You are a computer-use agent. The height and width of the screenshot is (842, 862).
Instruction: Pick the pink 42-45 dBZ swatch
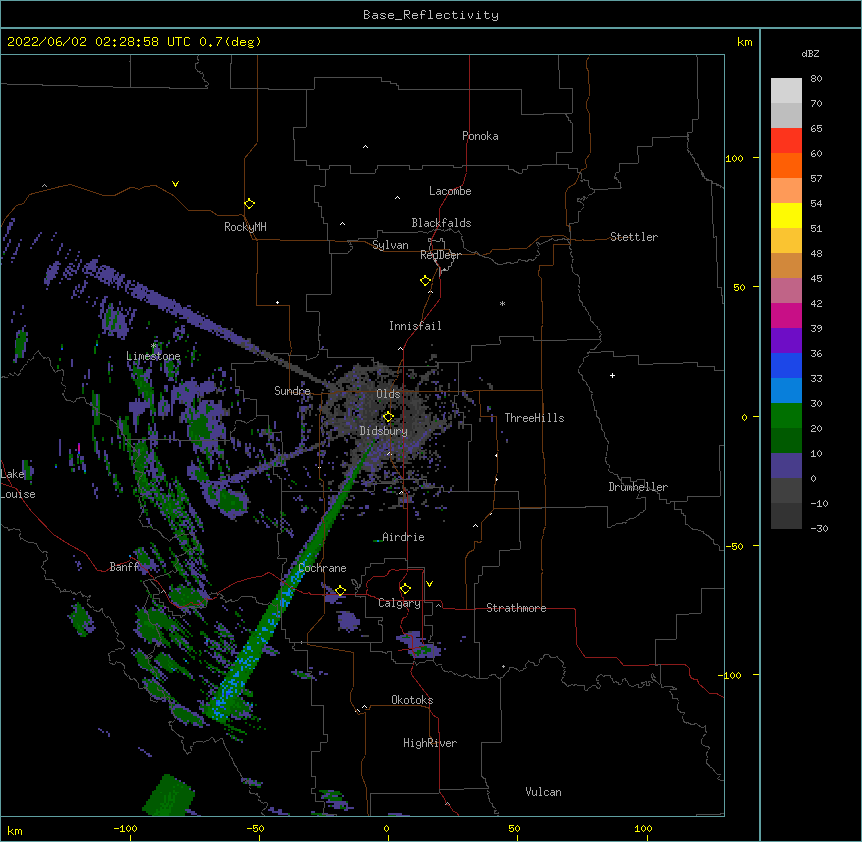[786, 291]
